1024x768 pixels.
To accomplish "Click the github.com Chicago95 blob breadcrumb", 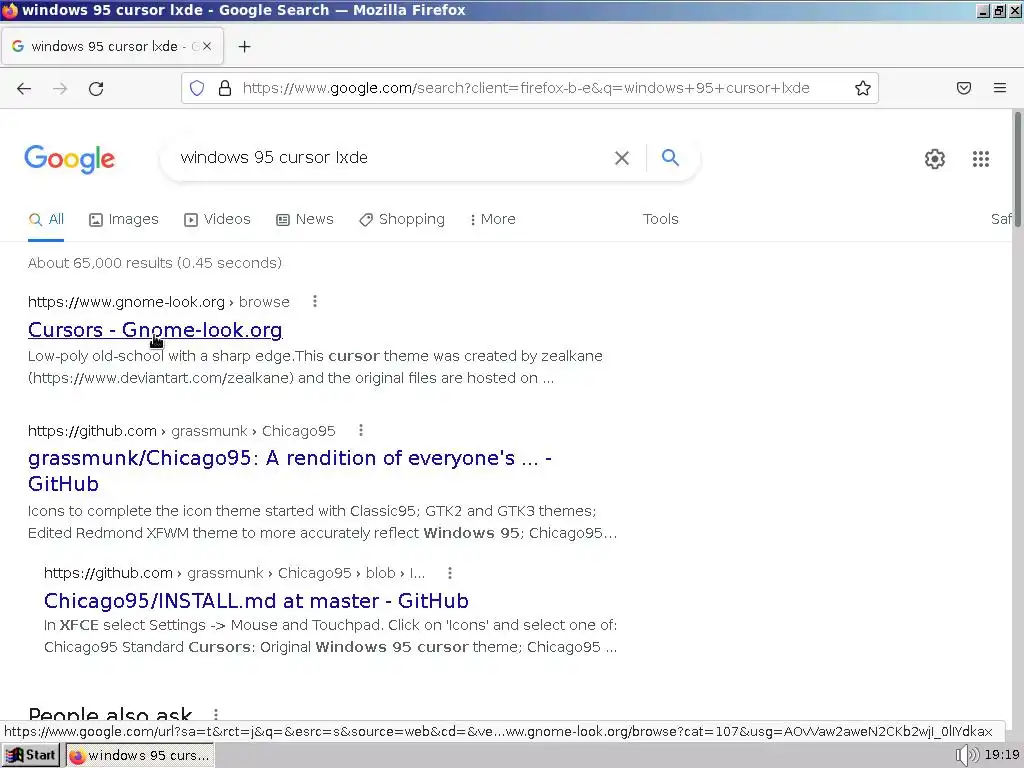I will point(234,573).
